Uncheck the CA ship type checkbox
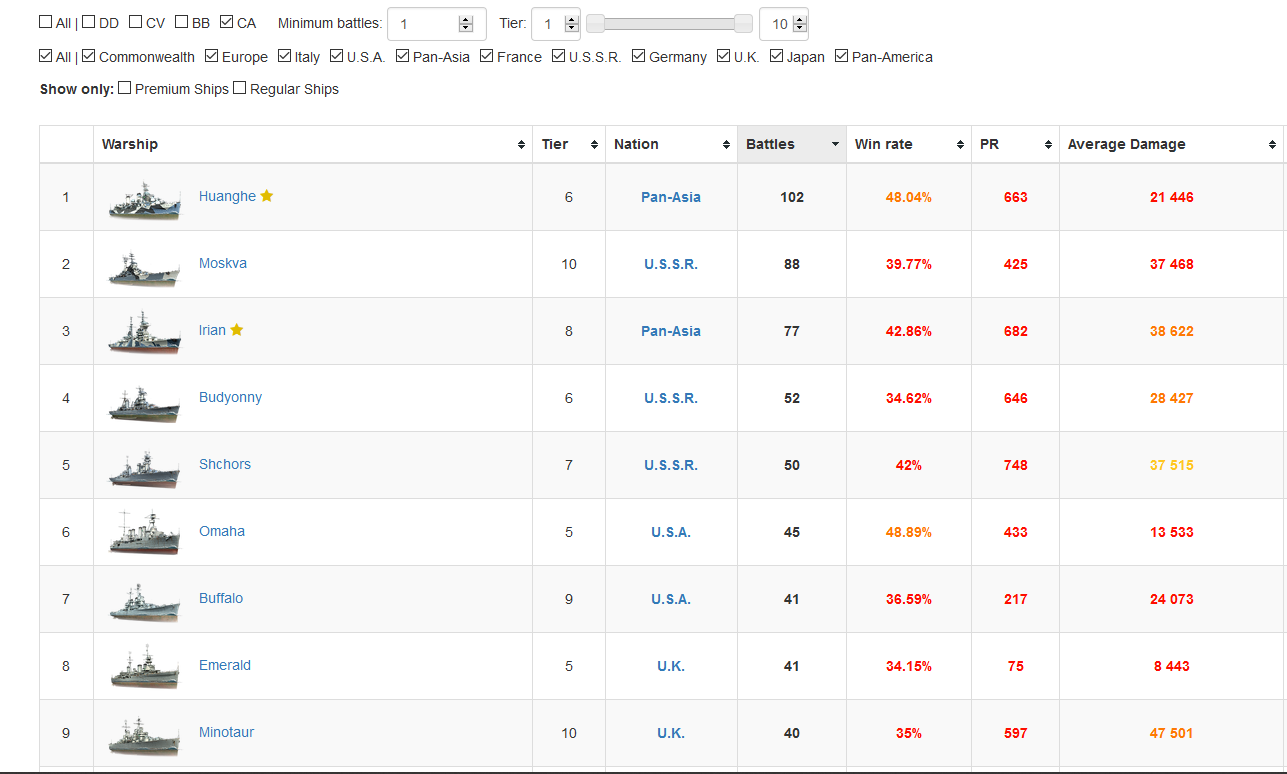The image size is (1287, 774). [x=226, y=22]
